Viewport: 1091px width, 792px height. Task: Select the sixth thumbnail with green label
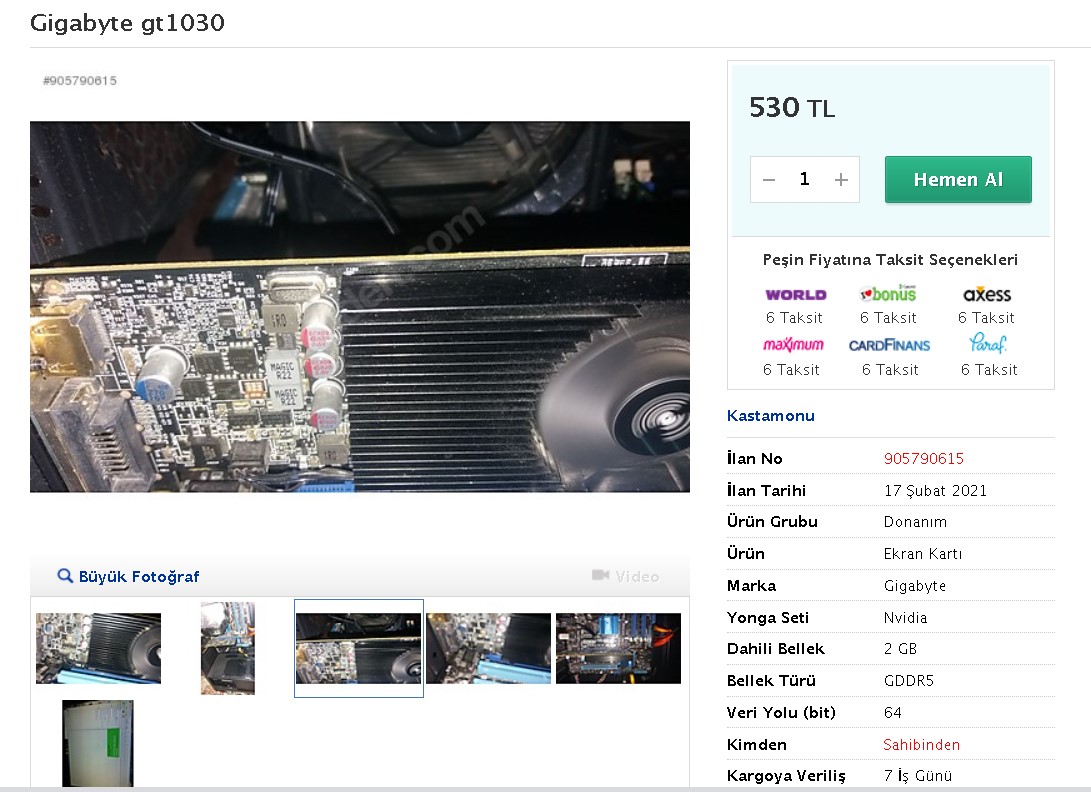click(x=97, y=743)
